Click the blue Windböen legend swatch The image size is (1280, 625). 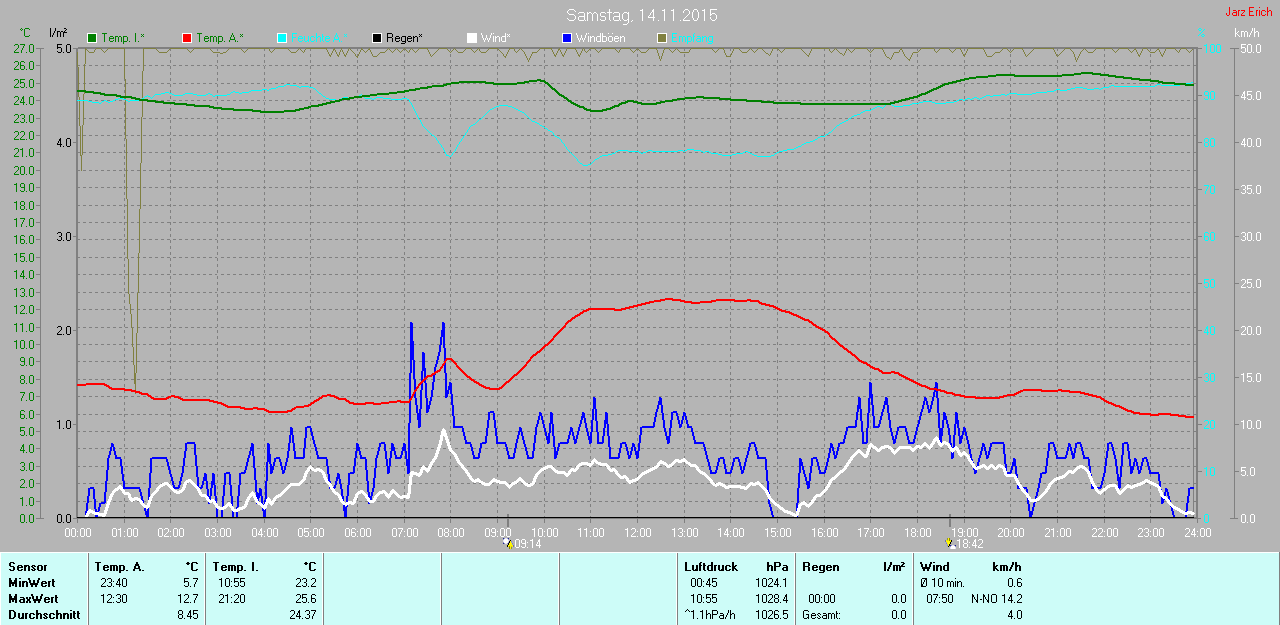pos(566,38)
